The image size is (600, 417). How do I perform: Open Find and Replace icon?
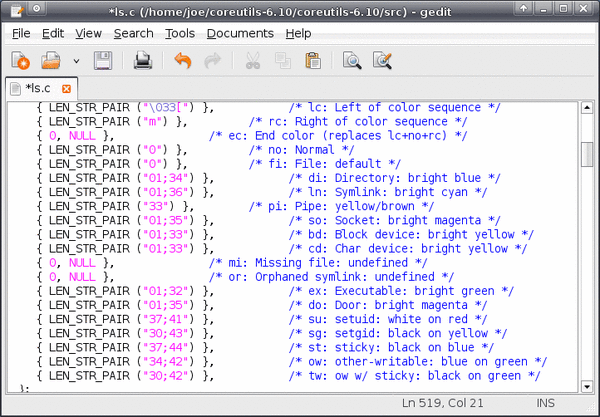tap(382, 60)
